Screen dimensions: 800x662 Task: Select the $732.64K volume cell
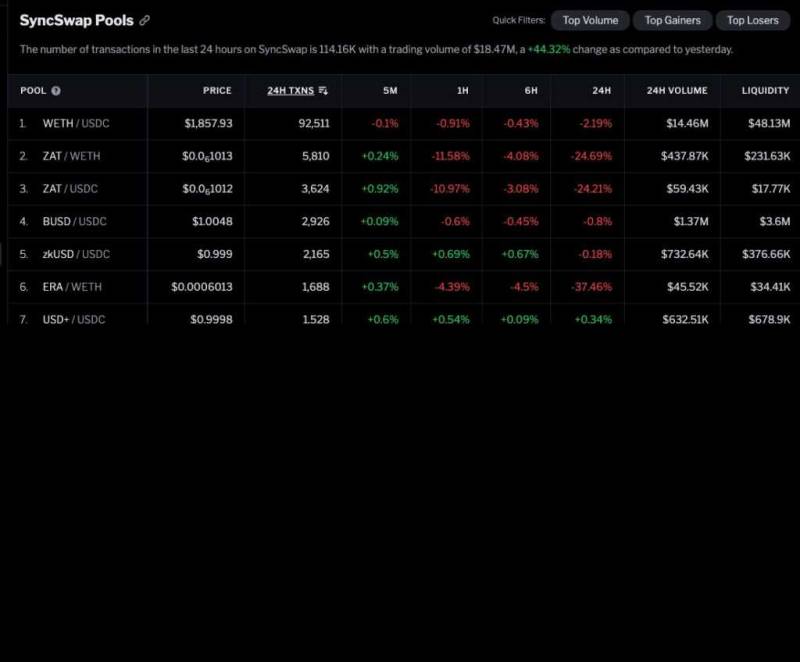click(685, 254)
